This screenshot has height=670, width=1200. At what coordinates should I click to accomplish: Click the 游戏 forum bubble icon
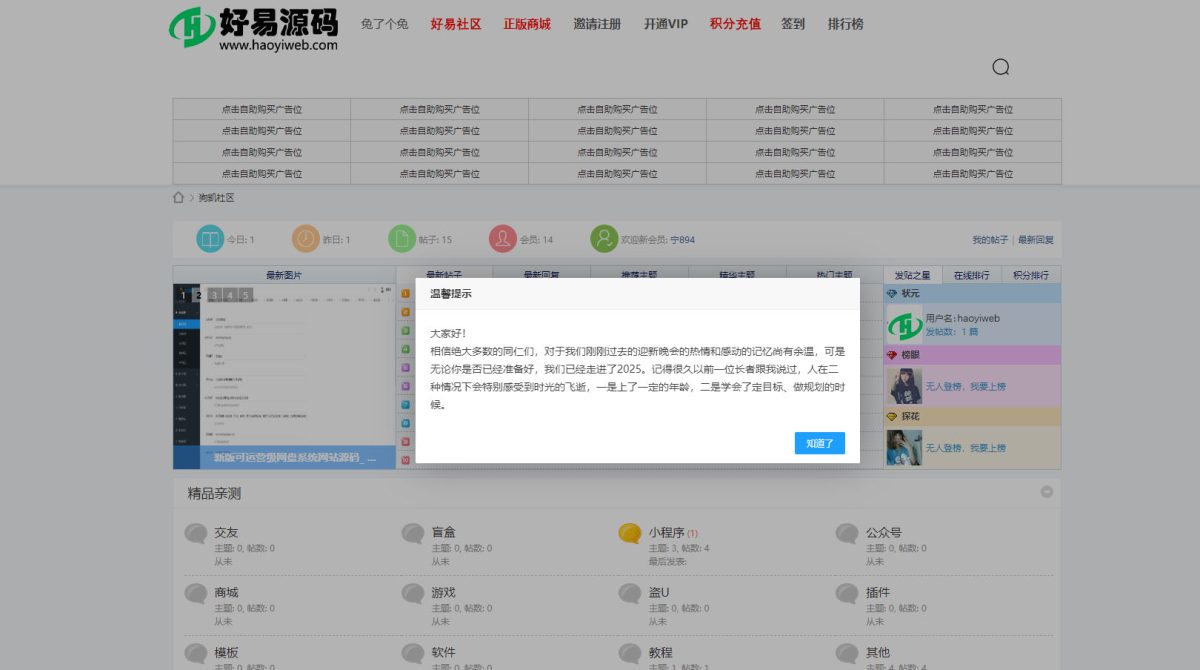pyautogui.click(x=413, y=594)
